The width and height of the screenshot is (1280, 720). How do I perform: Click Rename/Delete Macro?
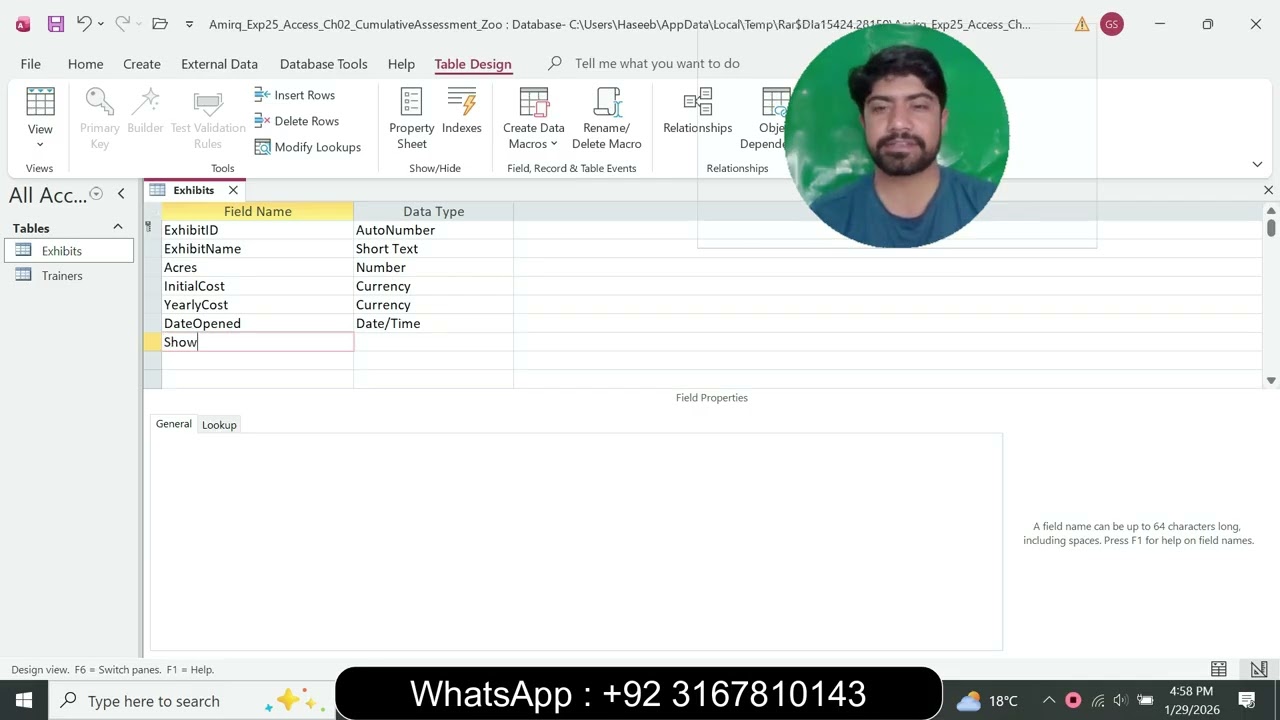607,119
